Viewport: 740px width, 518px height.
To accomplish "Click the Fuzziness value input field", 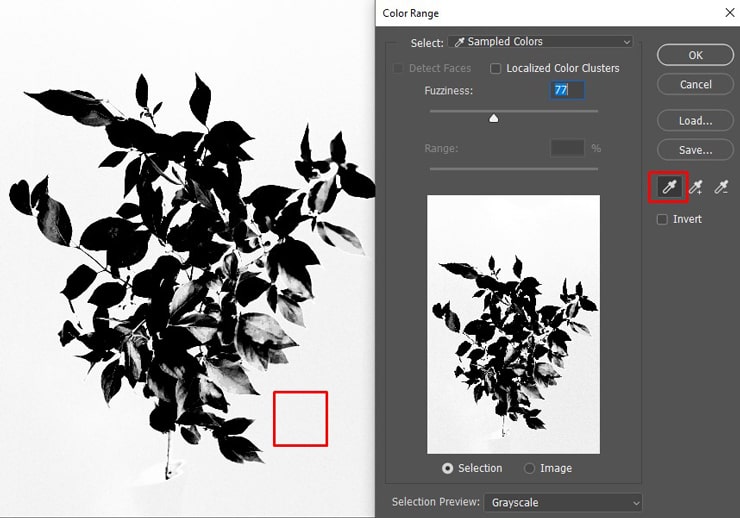I will point(567,90).
